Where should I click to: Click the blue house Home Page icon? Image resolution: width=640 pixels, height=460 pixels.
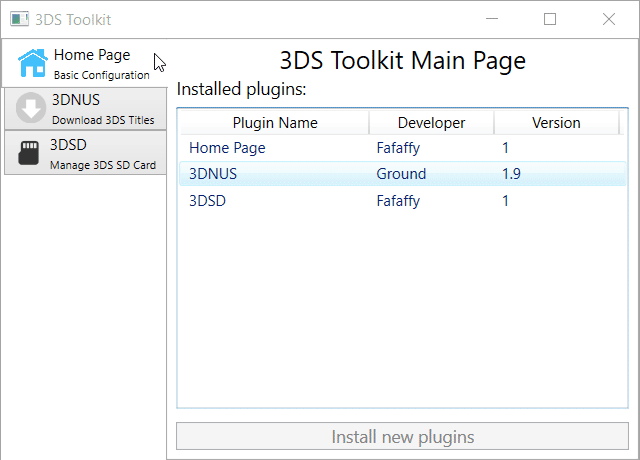pos(33,63)
